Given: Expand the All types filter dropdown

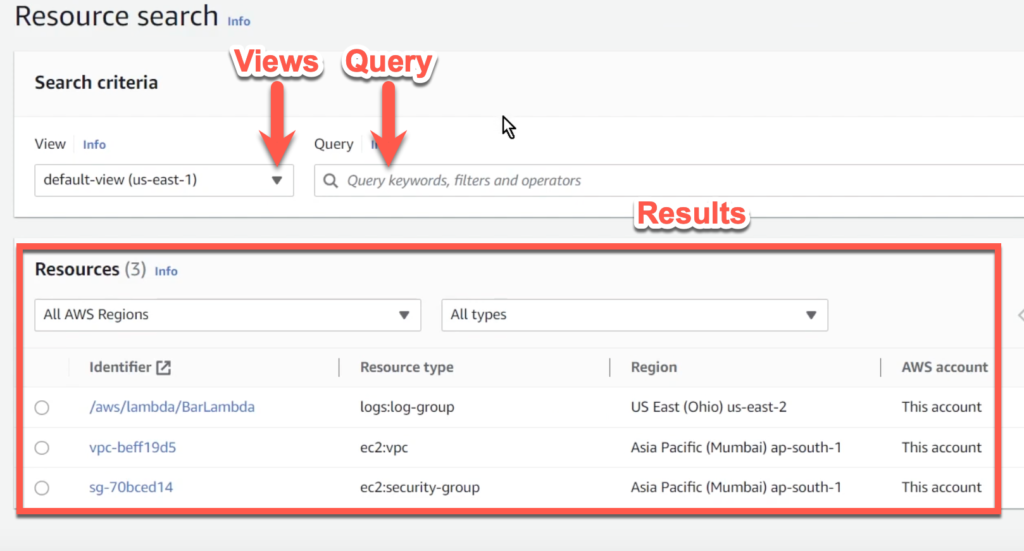Looking at the screenshot, I should pos(634,315).
